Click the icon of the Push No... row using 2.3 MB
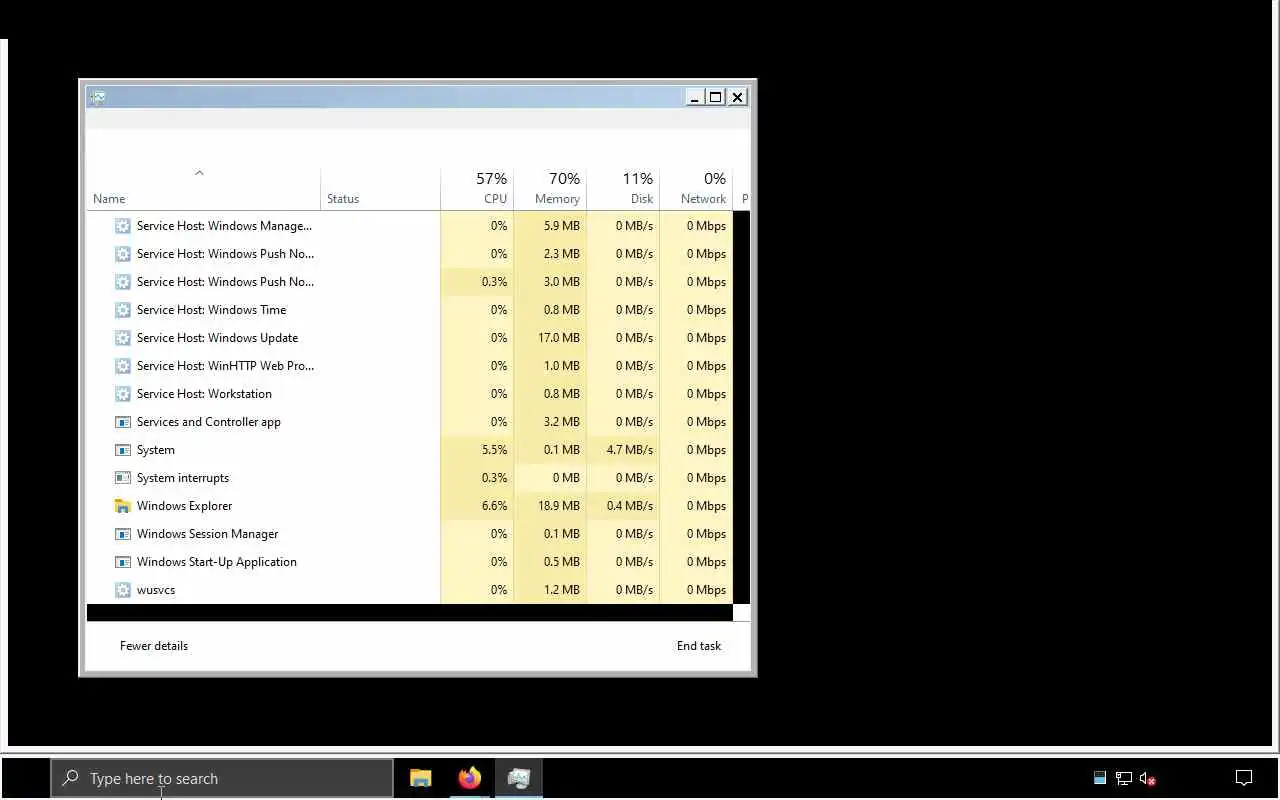Screen dimensions: 1280x800 tap(123, 254)
